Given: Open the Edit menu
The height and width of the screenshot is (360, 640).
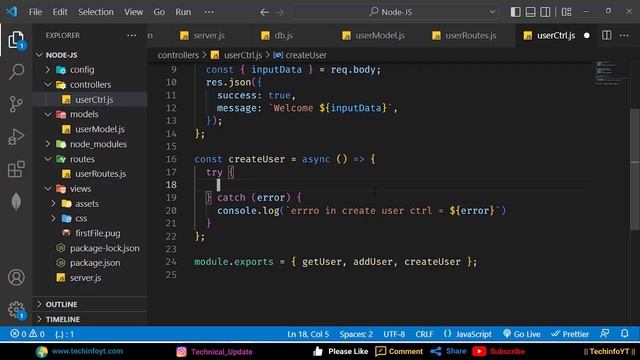Looking at the screenshot, I should coord(60,12).
